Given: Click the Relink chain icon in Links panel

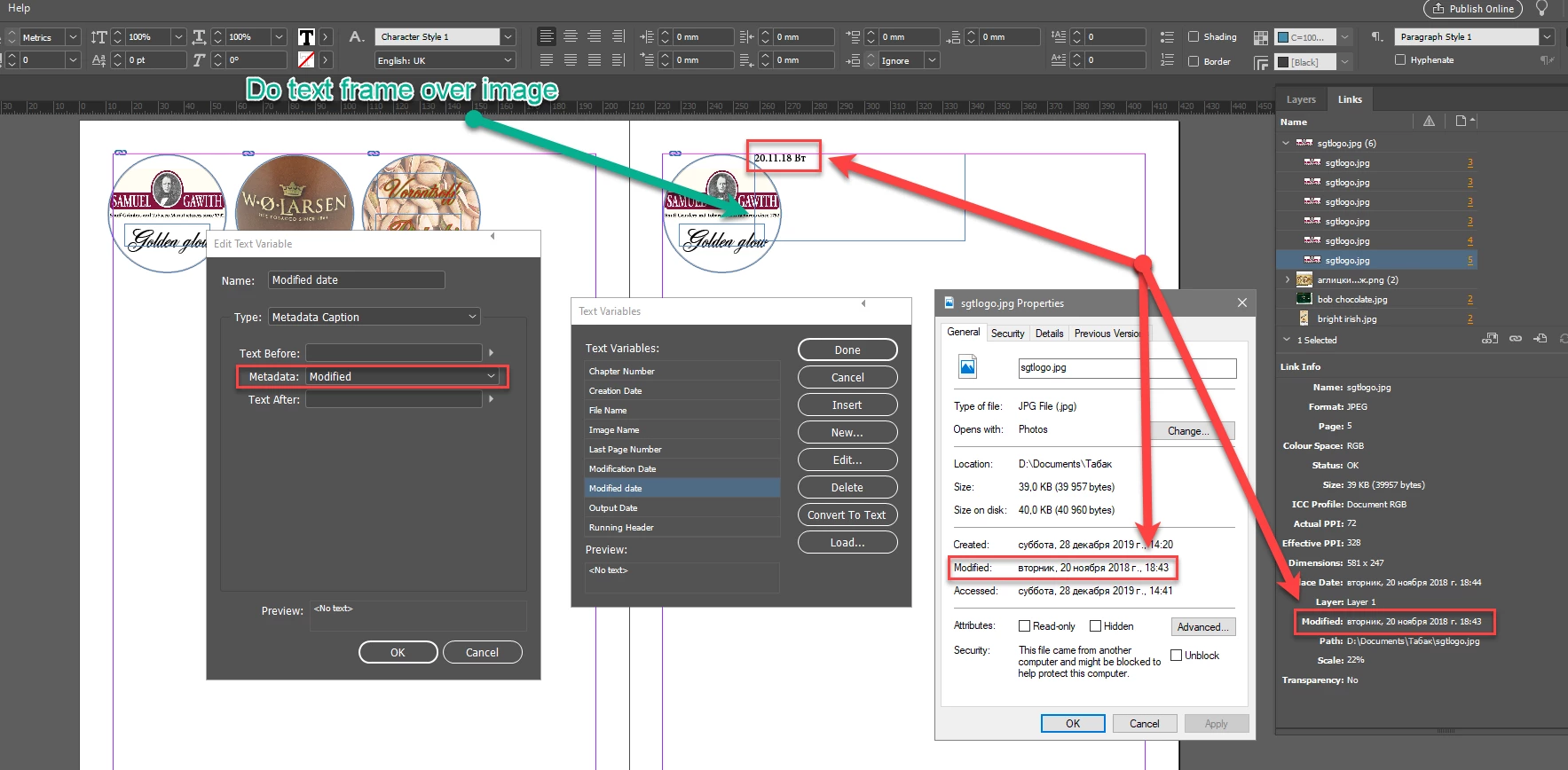Looking at the screenshot, I should point(1516,340).
